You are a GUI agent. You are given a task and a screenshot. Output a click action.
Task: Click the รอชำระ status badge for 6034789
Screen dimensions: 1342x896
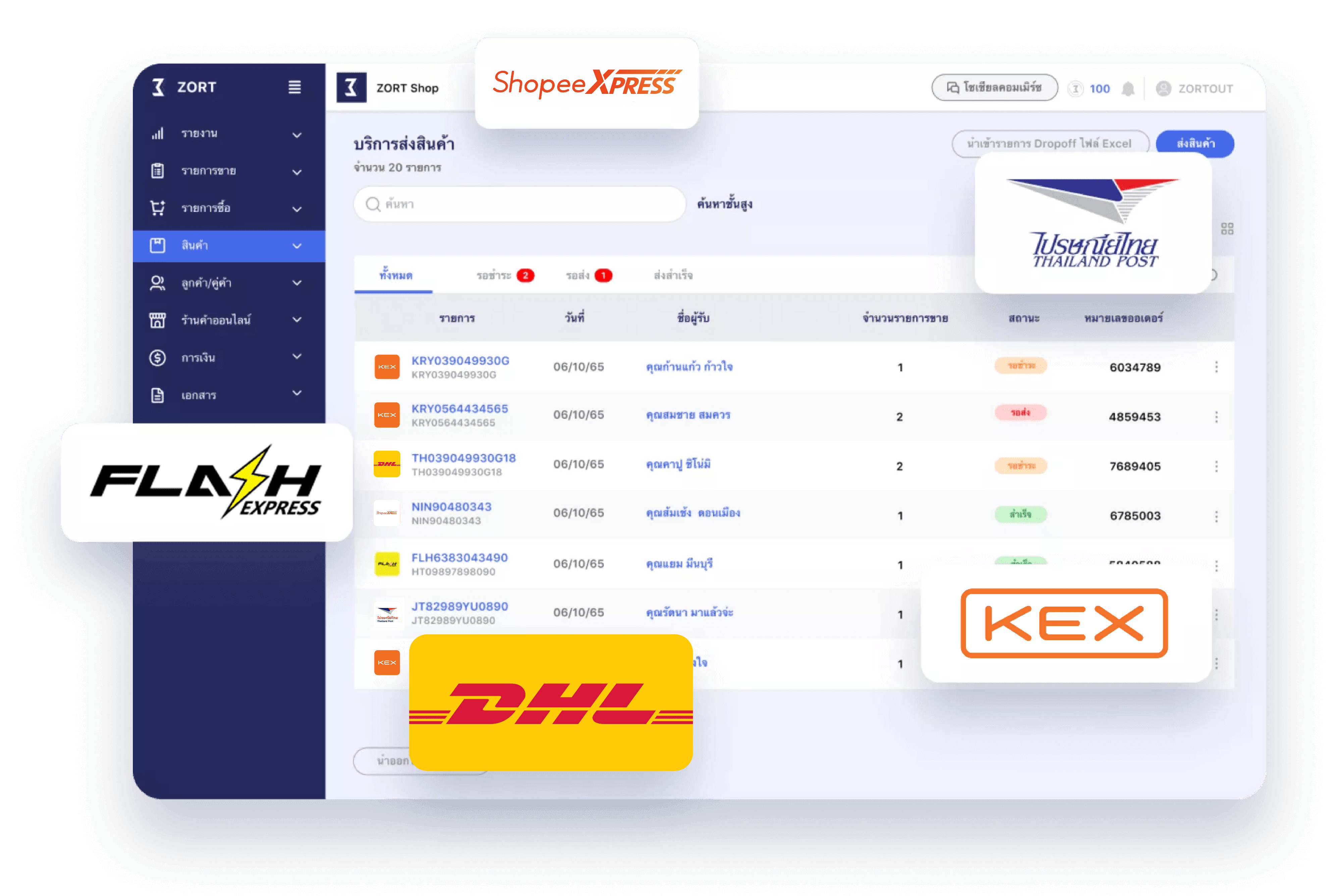pos(1021,365)
